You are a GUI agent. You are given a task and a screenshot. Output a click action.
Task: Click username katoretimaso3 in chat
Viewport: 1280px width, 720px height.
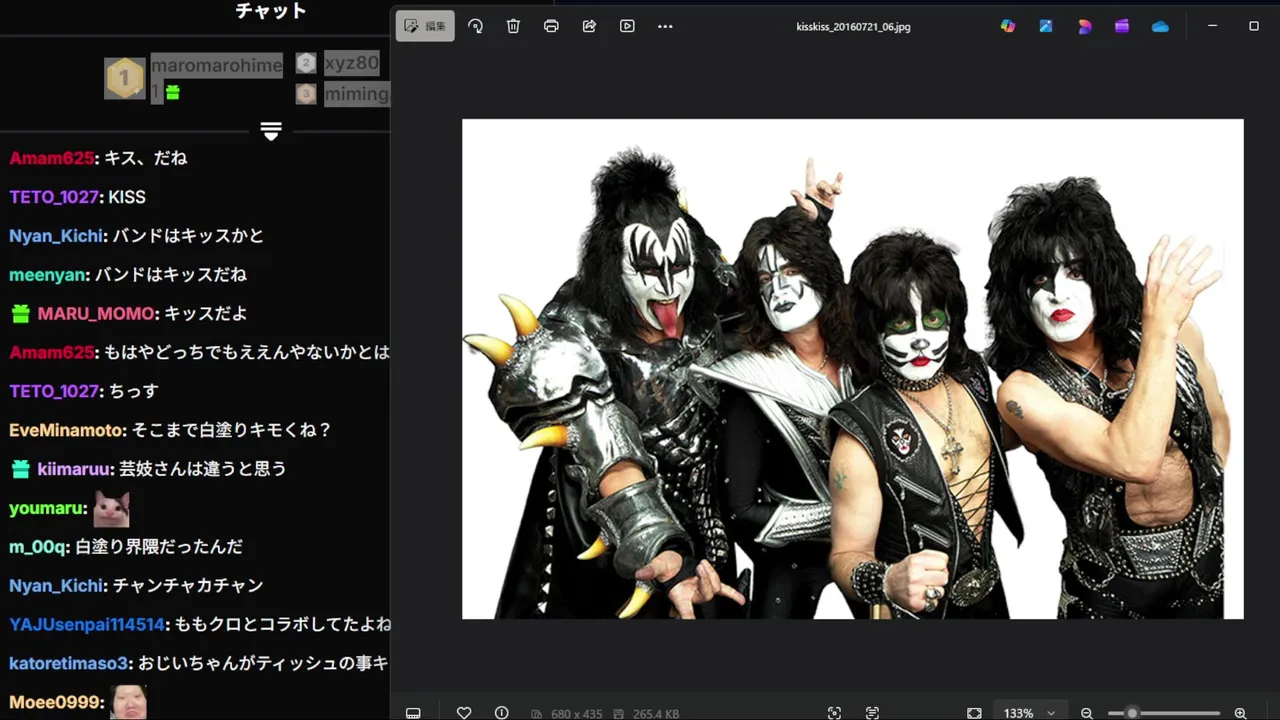69,663
